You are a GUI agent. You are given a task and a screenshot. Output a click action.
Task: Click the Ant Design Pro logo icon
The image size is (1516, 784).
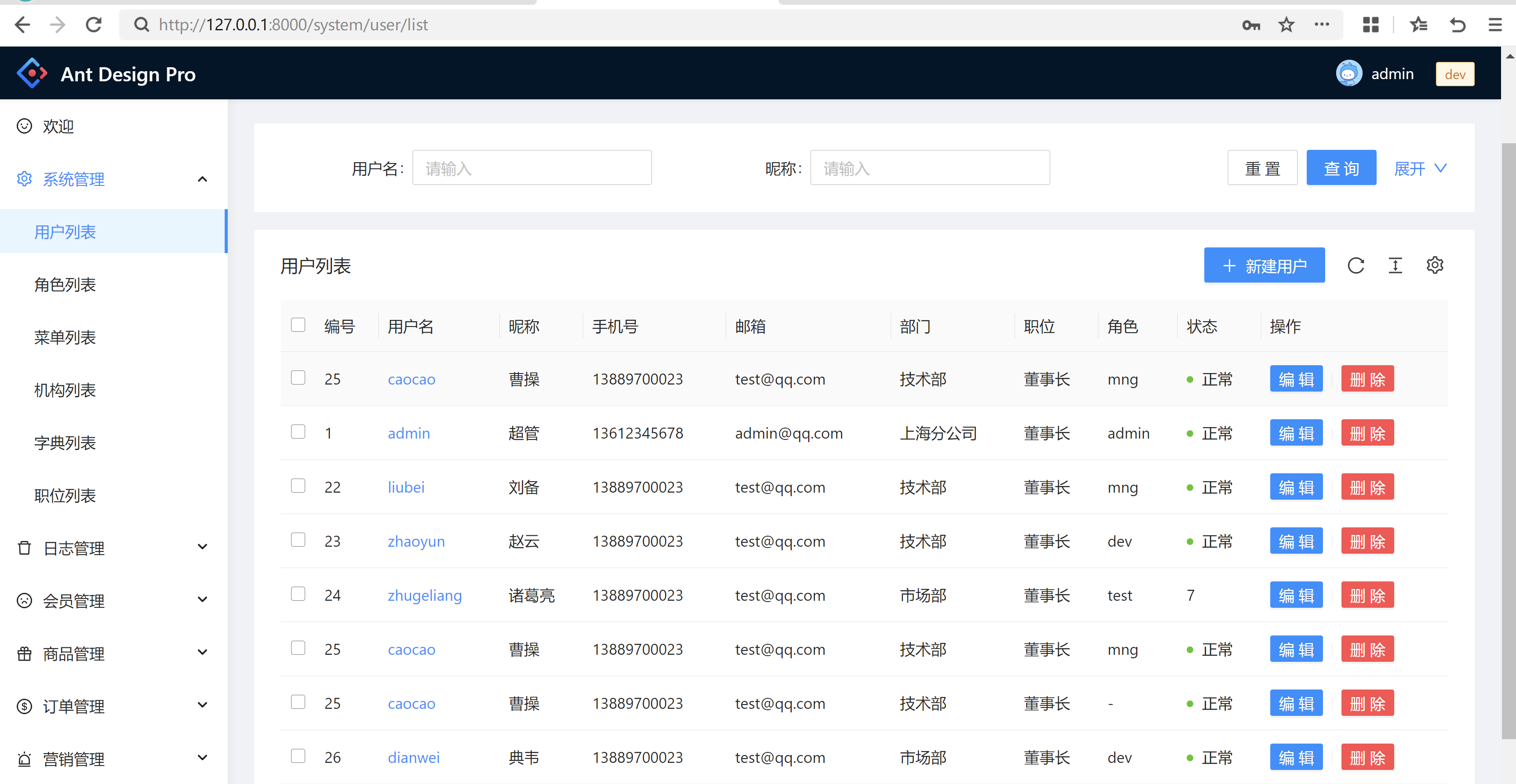point(32,73)
